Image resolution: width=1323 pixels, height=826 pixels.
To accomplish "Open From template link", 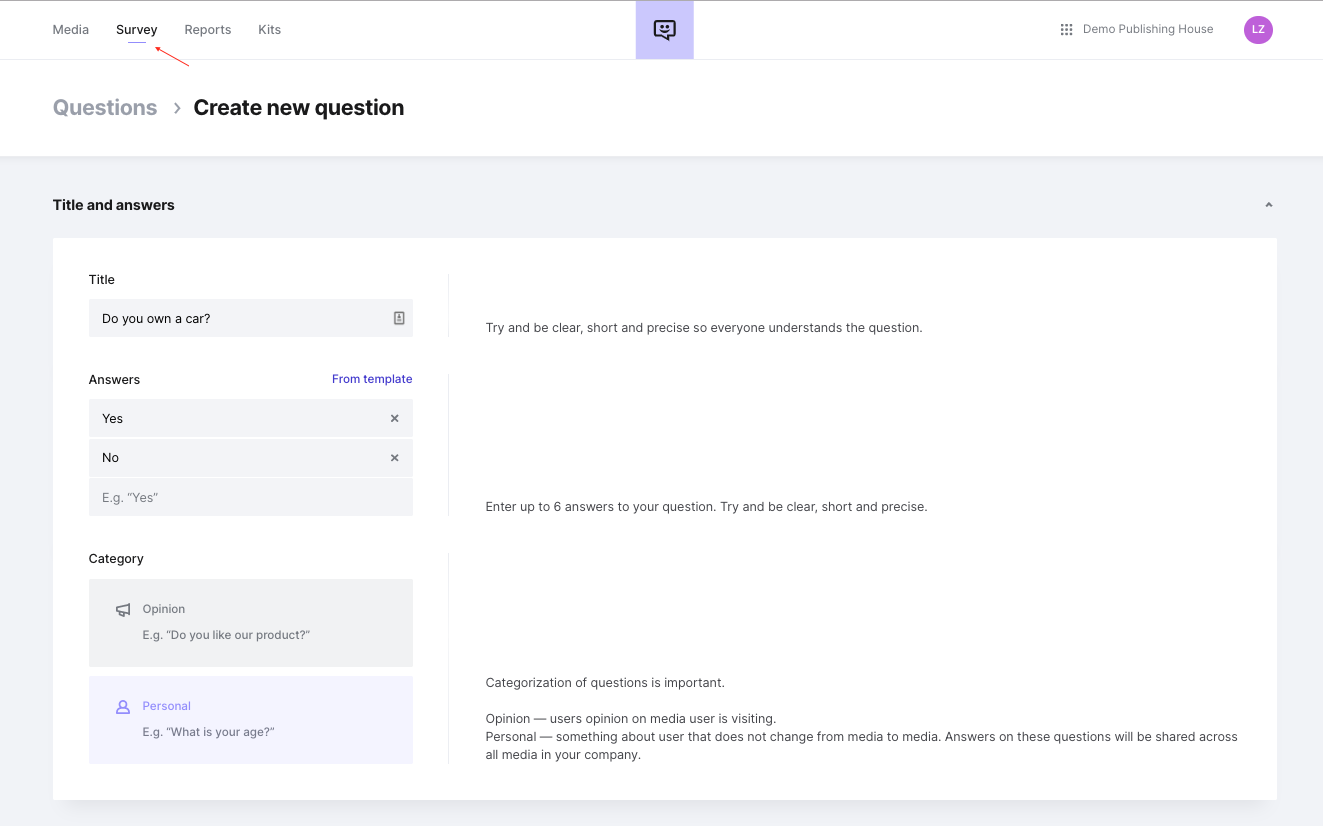I will (372, 379).
